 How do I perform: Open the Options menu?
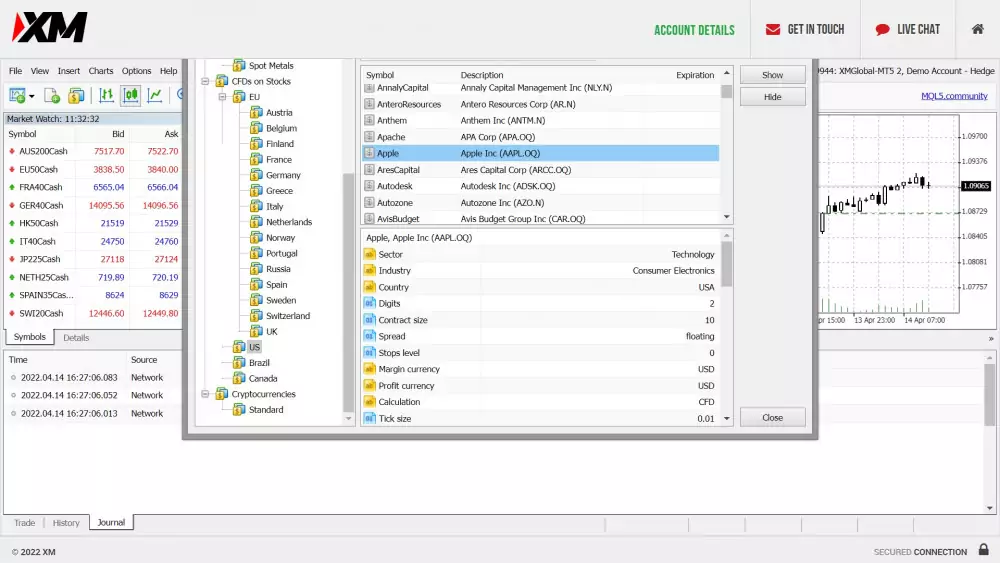click(136, 71)
